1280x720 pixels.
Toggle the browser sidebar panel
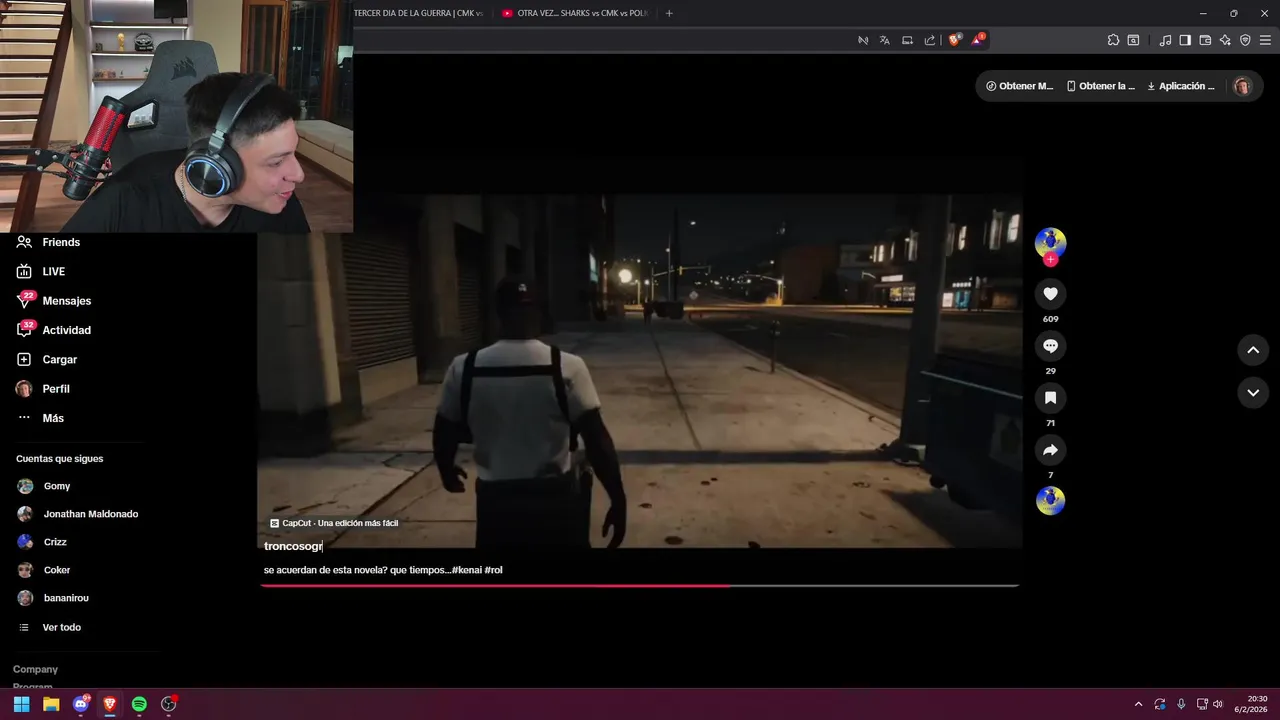pyautogui.click(x=1185, y=40)
